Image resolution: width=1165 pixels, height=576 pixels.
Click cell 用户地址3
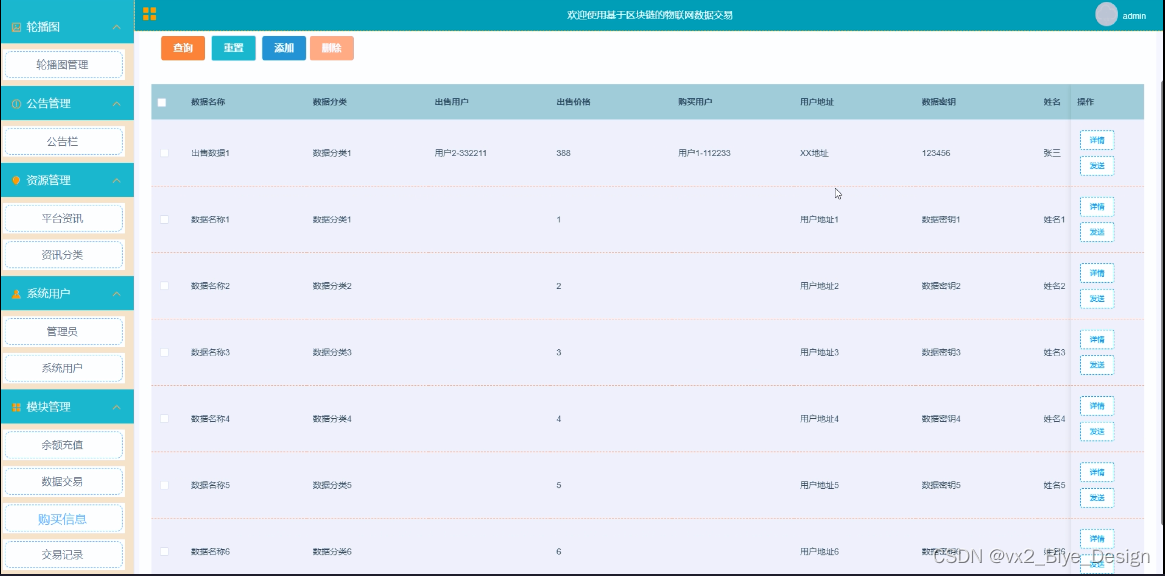click(820, 352)
